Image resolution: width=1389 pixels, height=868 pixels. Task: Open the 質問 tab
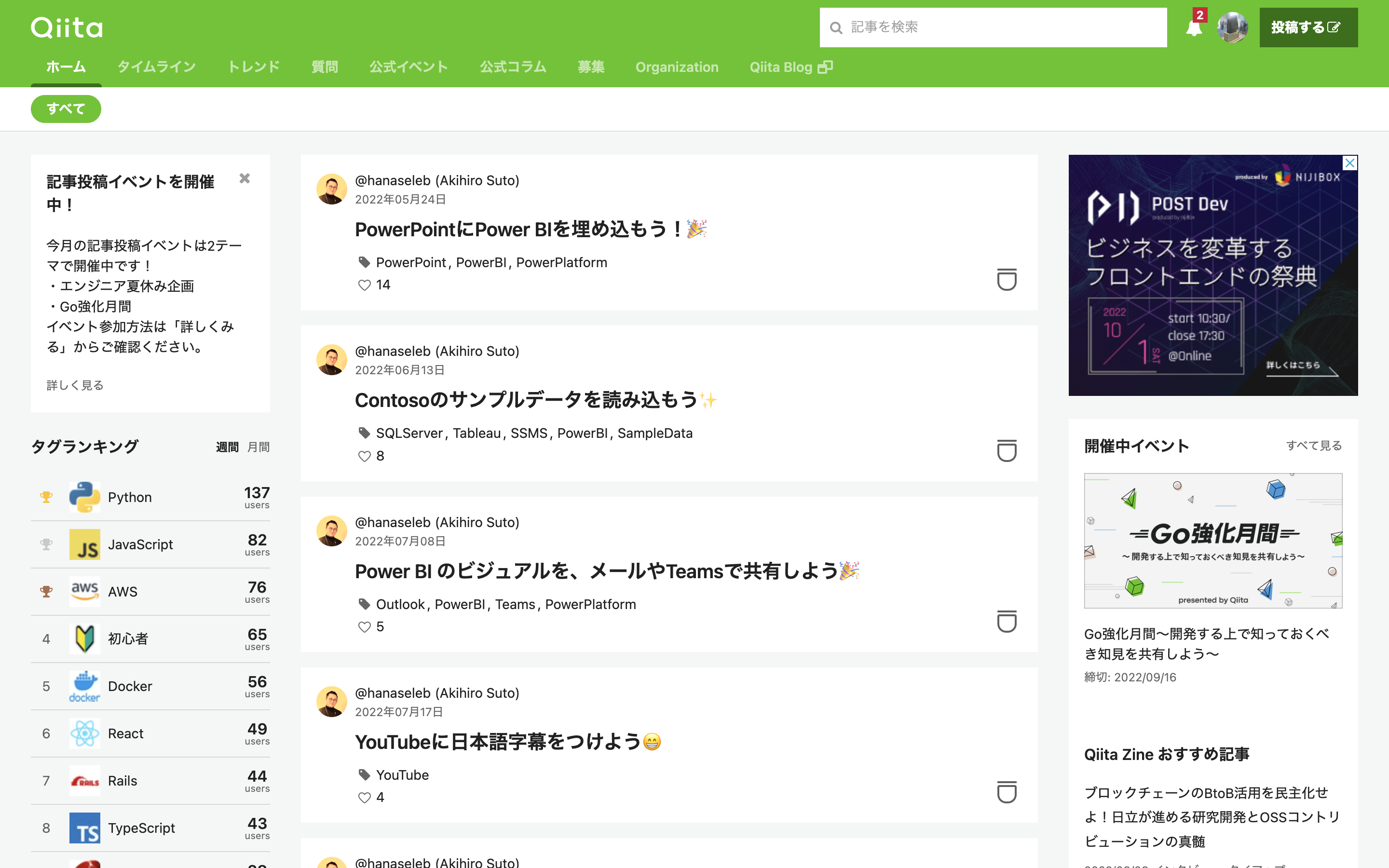[324, 67]
